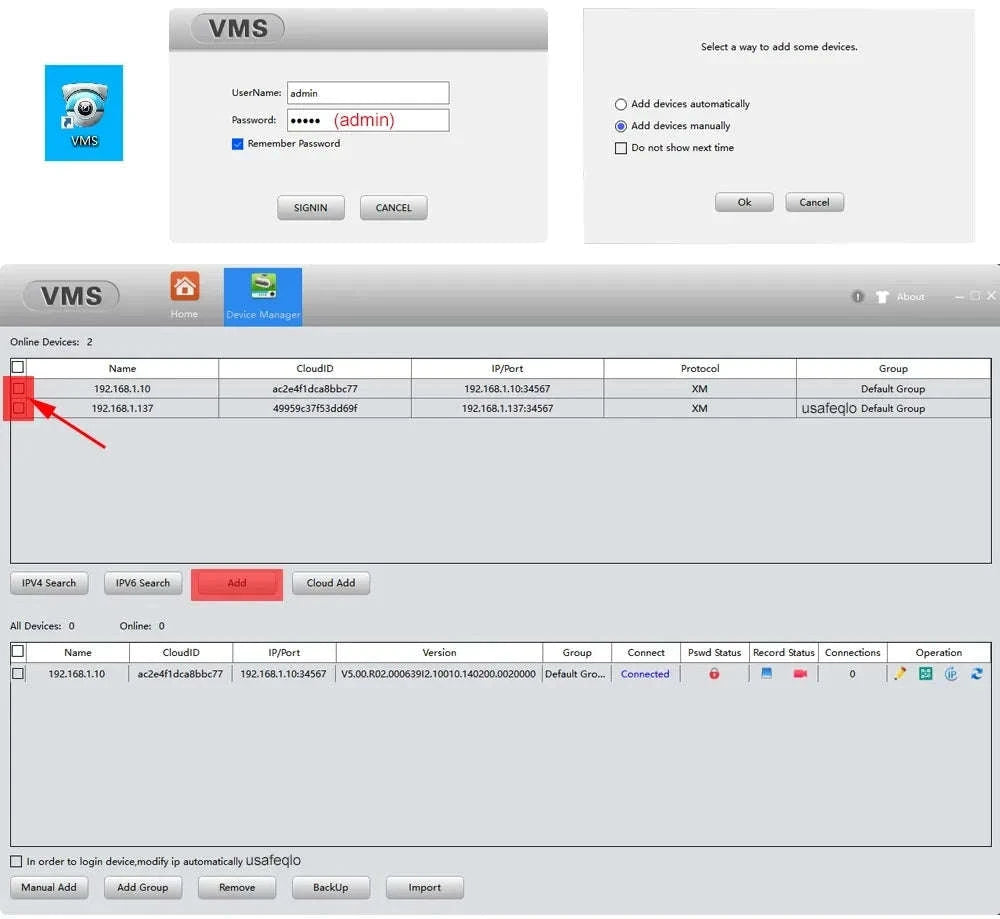Click the 192.168.1.137:34567 IP/Port cell
The image size is (1000, 919).
507,408
